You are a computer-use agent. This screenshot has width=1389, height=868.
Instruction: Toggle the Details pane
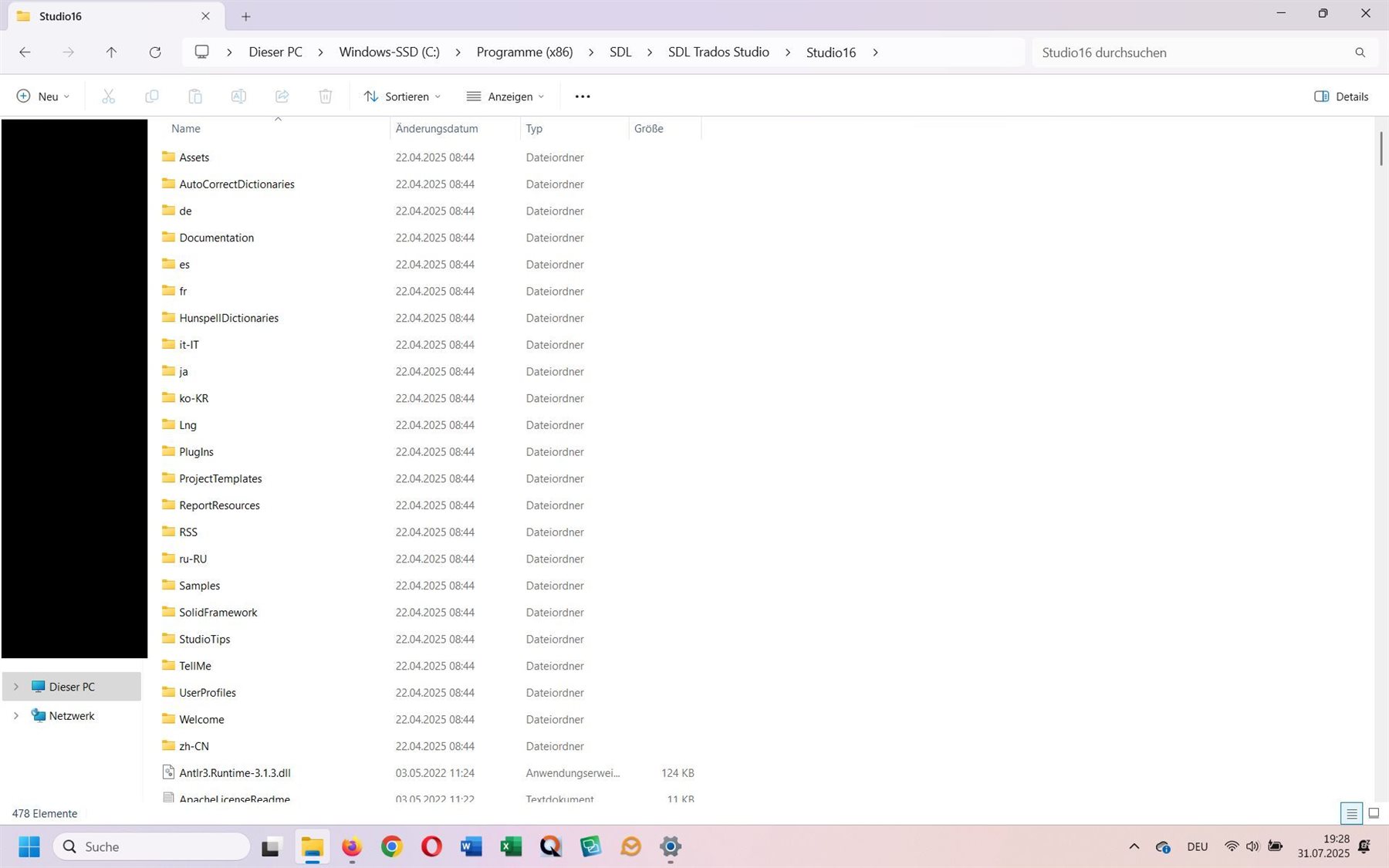pos(1340,96)
